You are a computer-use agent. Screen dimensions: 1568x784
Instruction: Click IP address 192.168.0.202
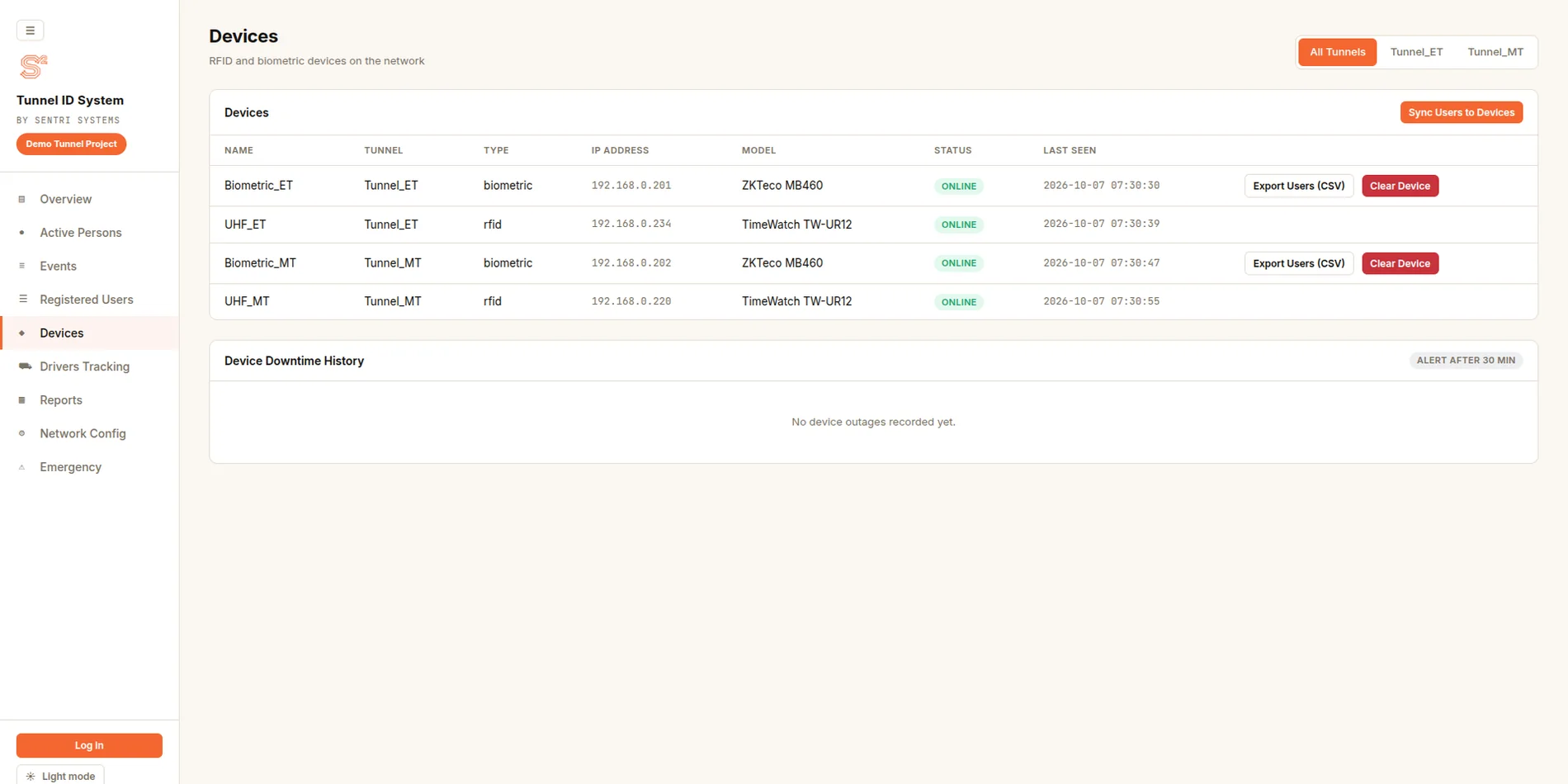tap(631, 263)
